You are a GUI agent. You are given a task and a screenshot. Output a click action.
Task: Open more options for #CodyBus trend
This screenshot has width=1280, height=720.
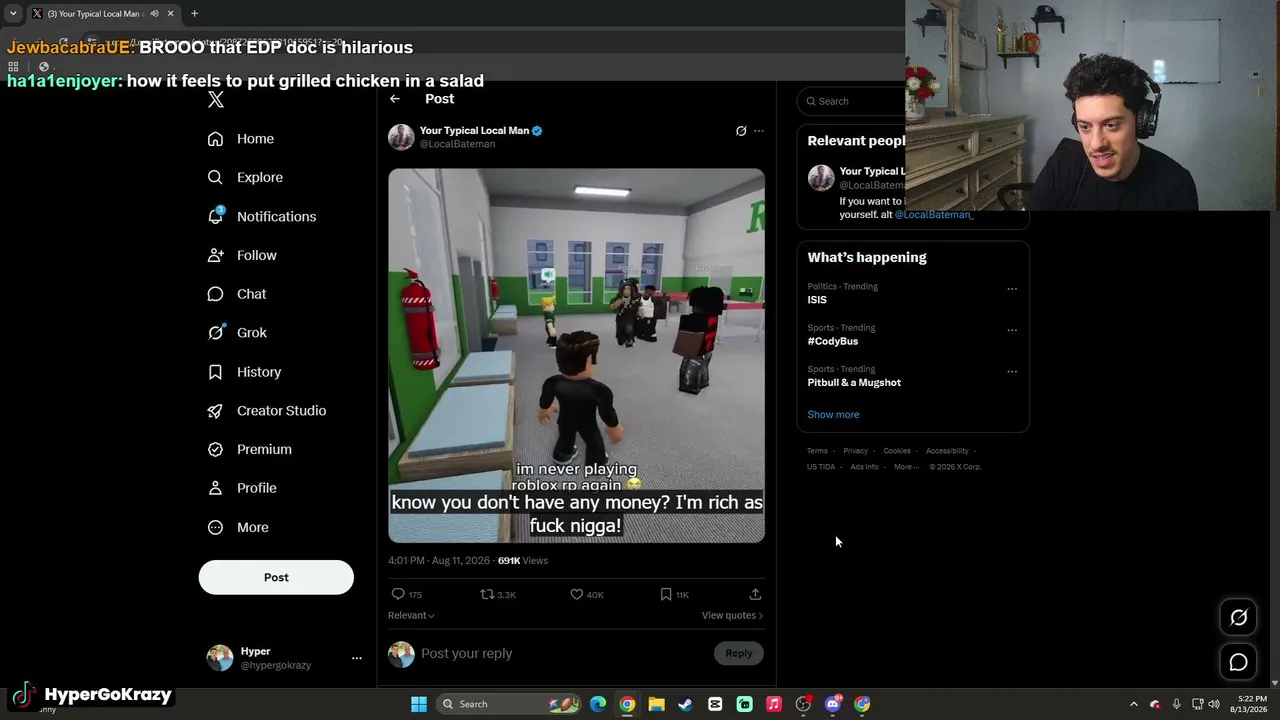click(1012, 330)
